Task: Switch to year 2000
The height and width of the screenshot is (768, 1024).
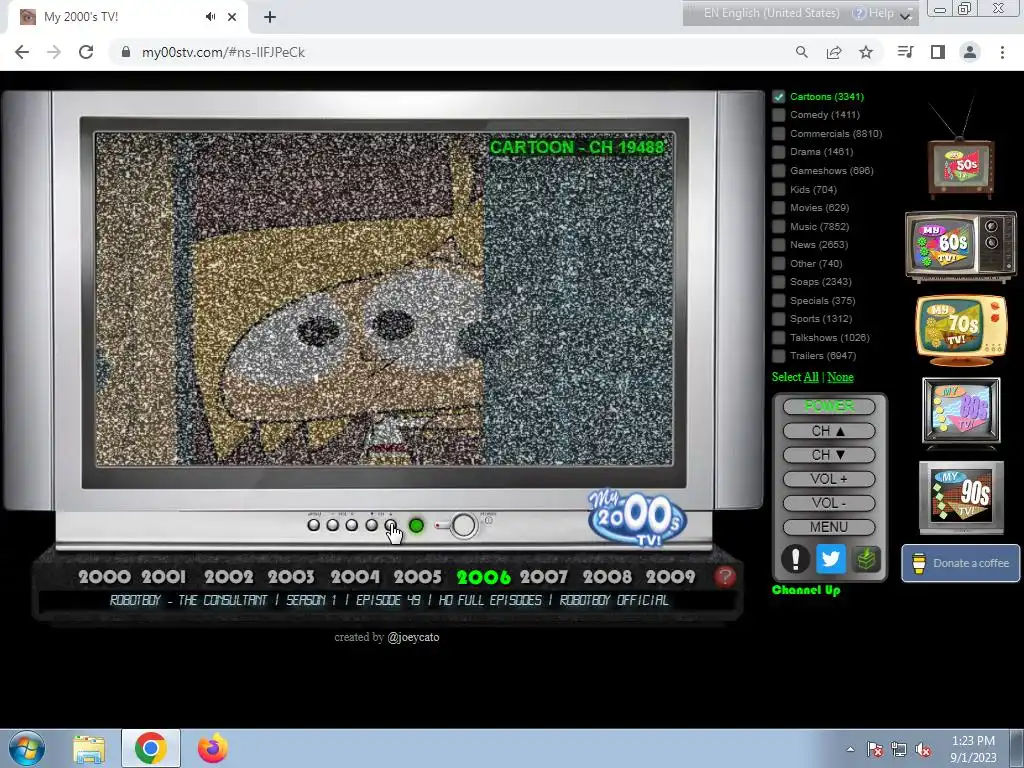Action: pos(104,577)
